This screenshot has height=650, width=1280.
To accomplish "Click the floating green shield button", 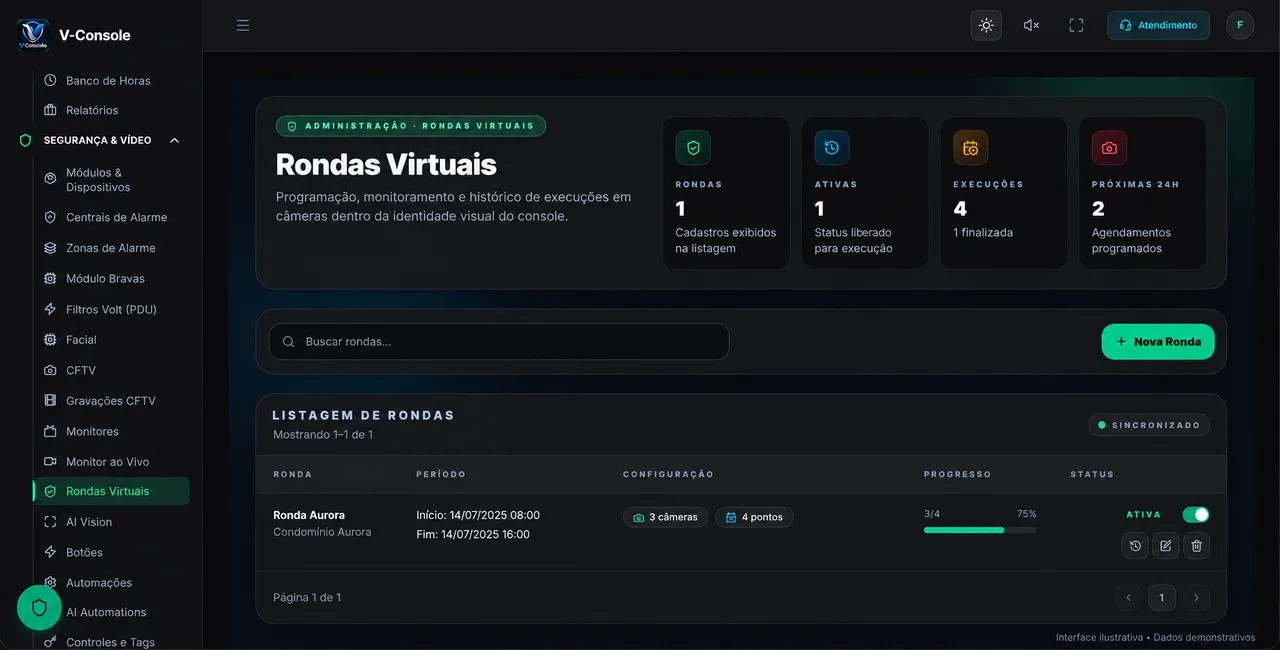I will (39, 607).
